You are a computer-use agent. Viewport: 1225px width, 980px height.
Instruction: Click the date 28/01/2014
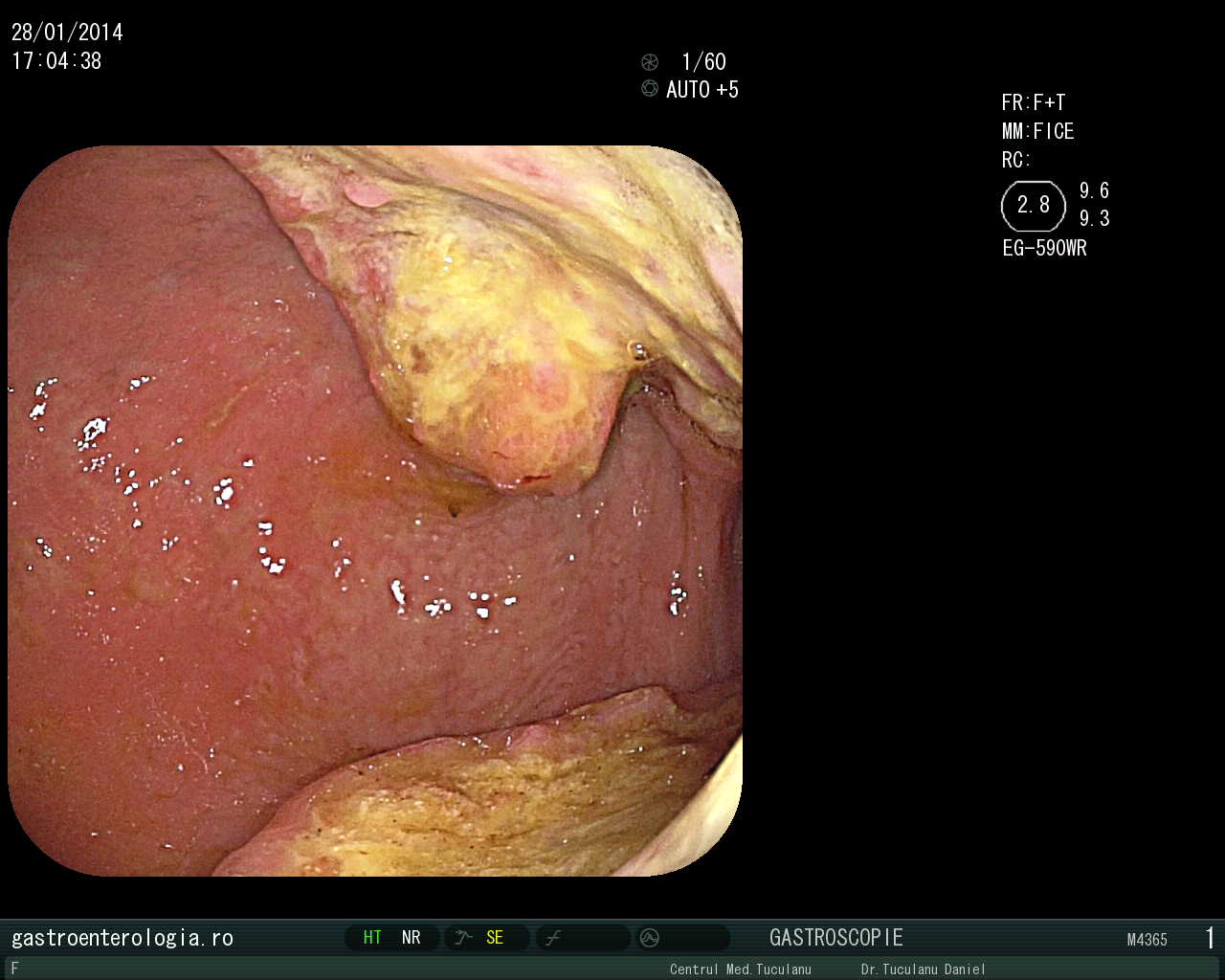coord(67,33)
